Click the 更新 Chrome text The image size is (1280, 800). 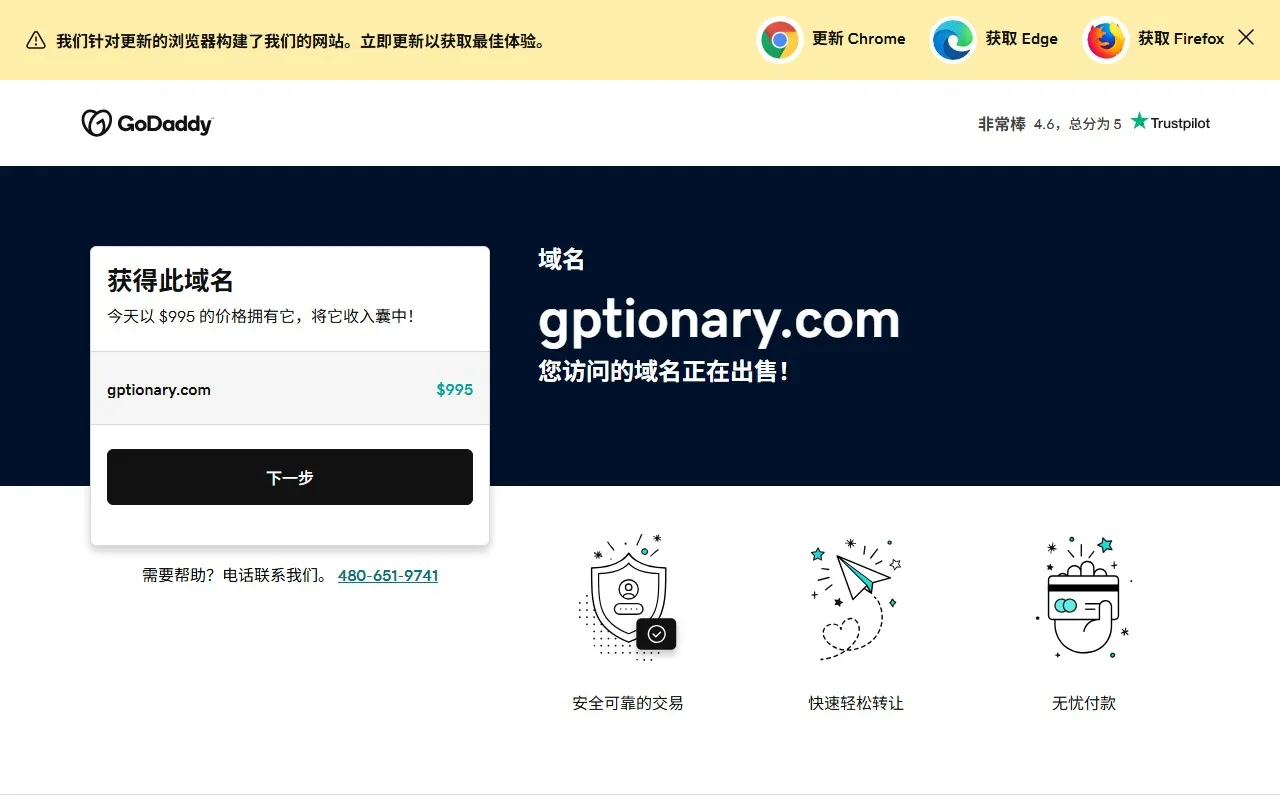[x=860, y=39]
